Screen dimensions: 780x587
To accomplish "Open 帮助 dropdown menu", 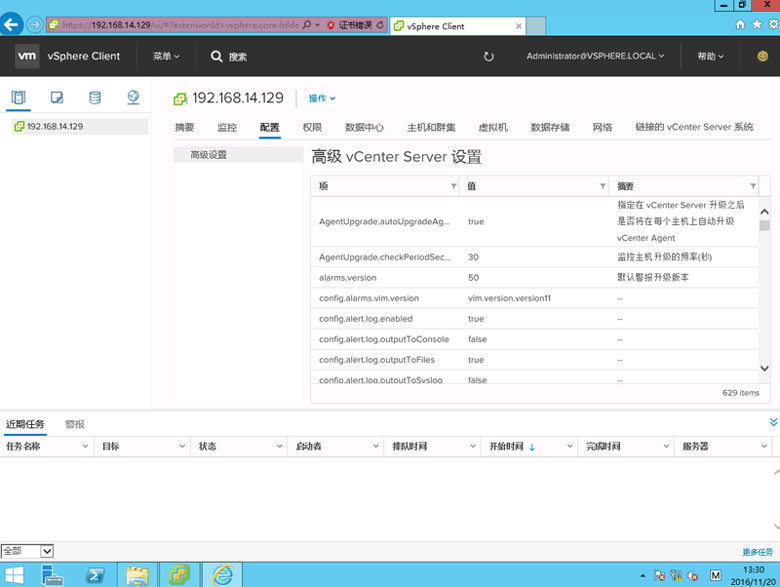I will (x=710, y=56).
